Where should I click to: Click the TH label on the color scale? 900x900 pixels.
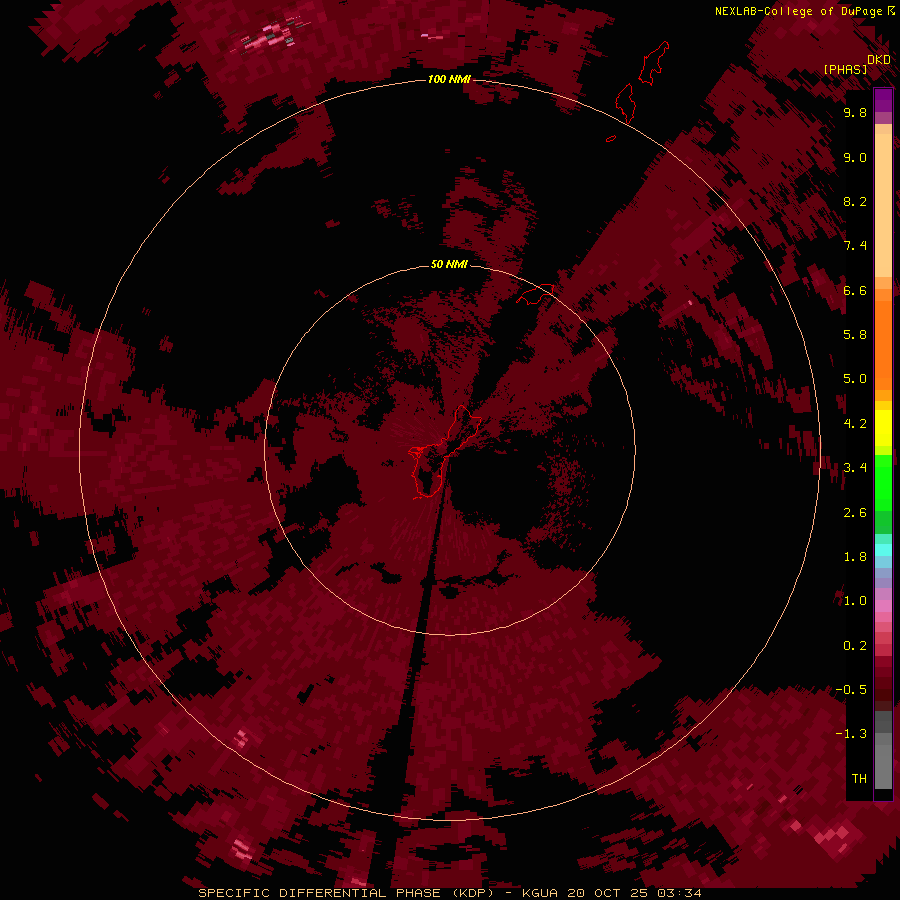point(859,778)
